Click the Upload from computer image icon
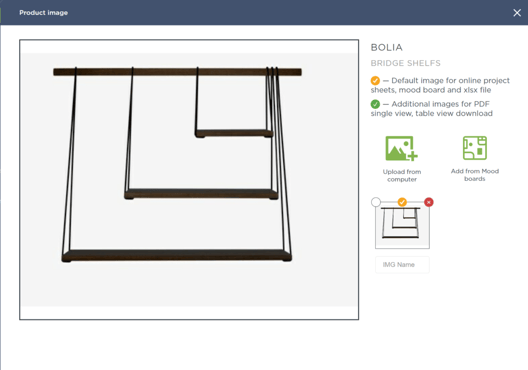This screenshot has height=370, width=528. click(x=401, y=148)
